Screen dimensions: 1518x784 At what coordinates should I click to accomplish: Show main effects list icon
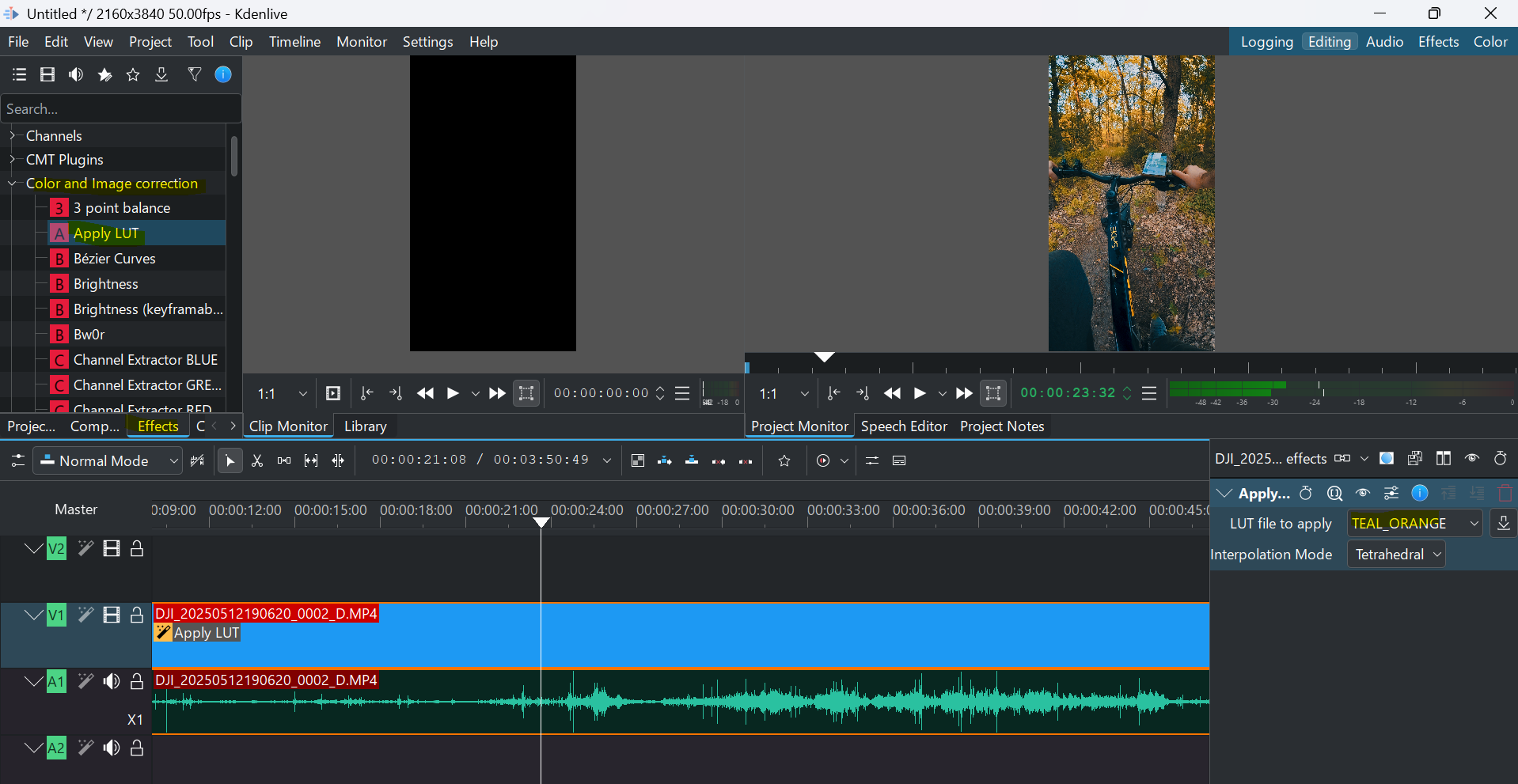[x=19, y=74]
